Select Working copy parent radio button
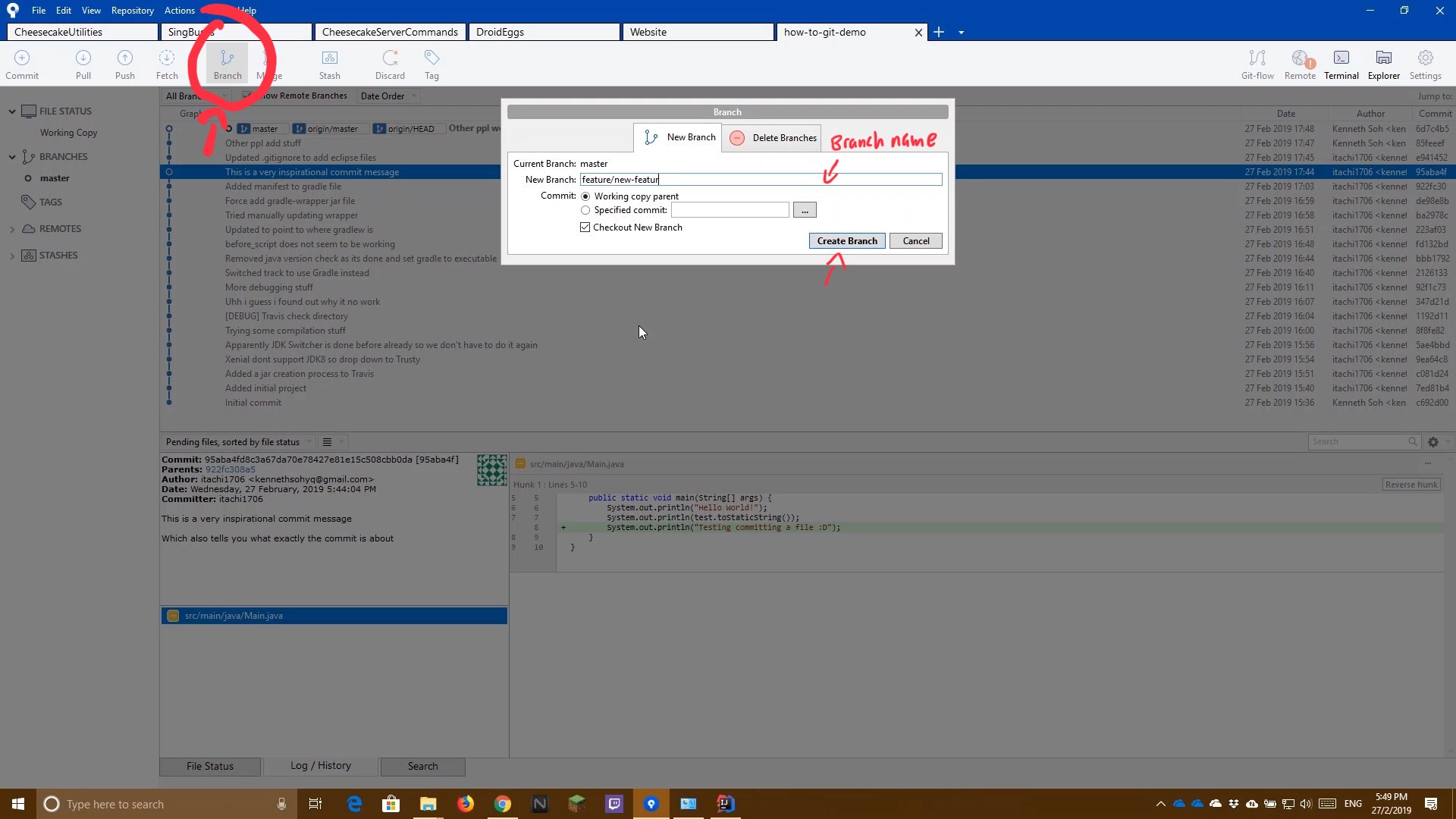 click(585, 195)
